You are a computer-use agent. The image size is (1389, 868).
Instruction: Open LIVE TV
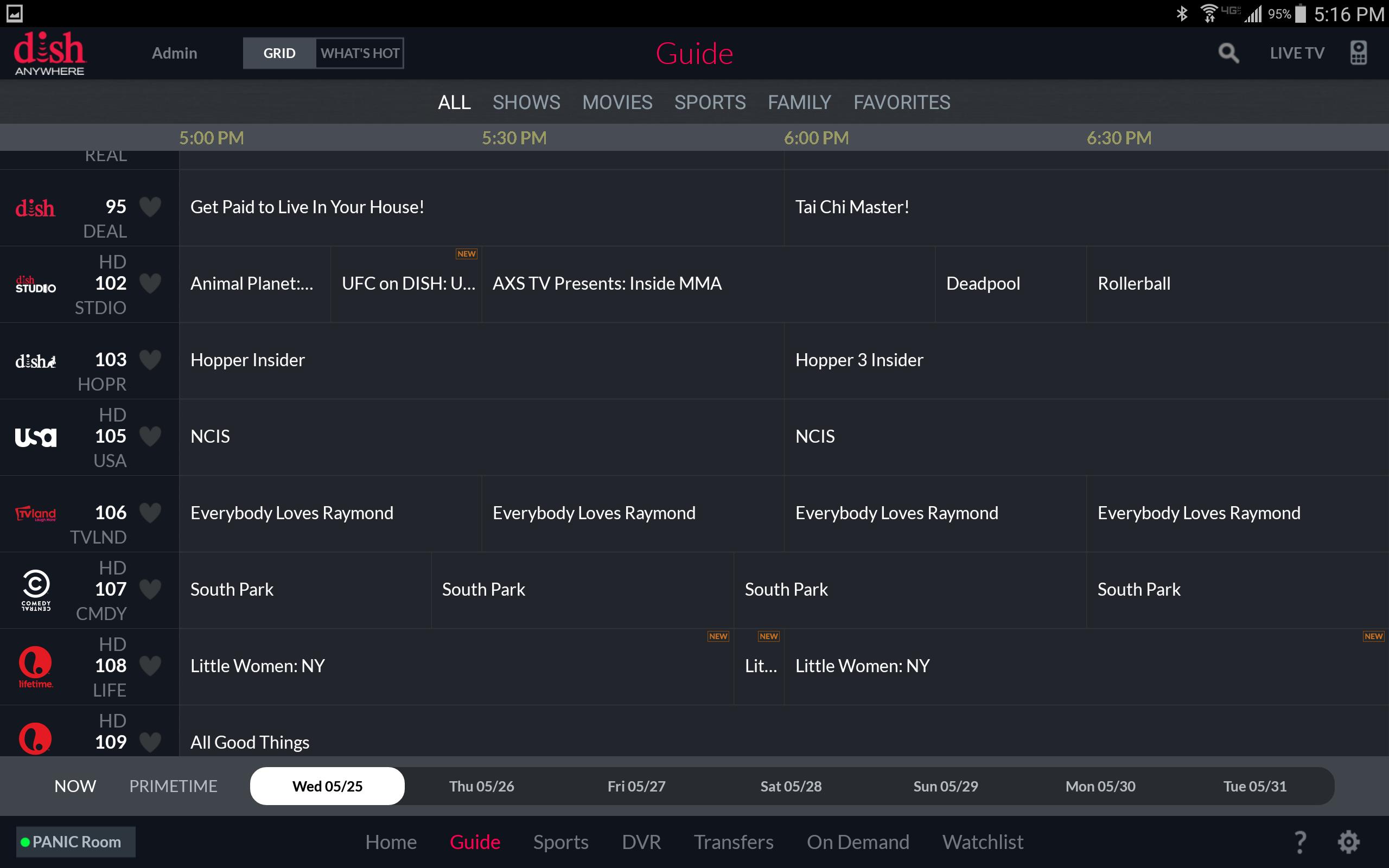(x=1297, y=53)
